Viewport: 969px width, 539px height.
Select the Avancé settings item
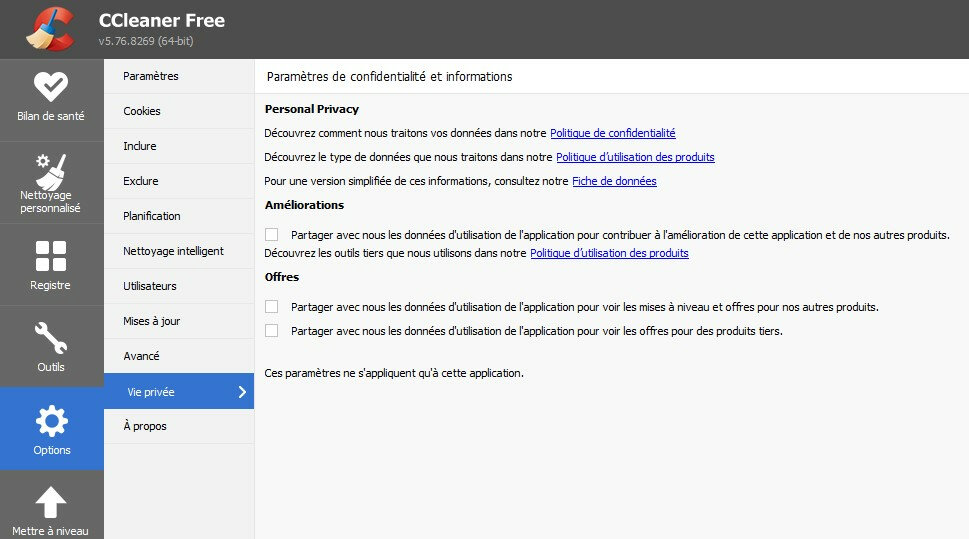click(141, 356)
